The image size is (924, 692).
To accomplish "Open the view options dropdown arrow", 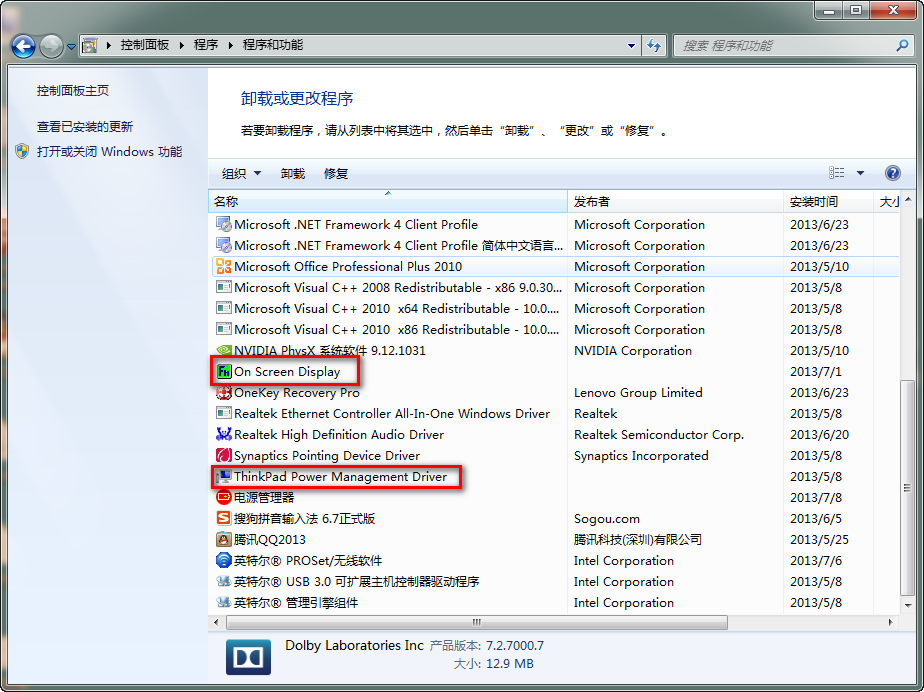I will (x=860, y=173).
